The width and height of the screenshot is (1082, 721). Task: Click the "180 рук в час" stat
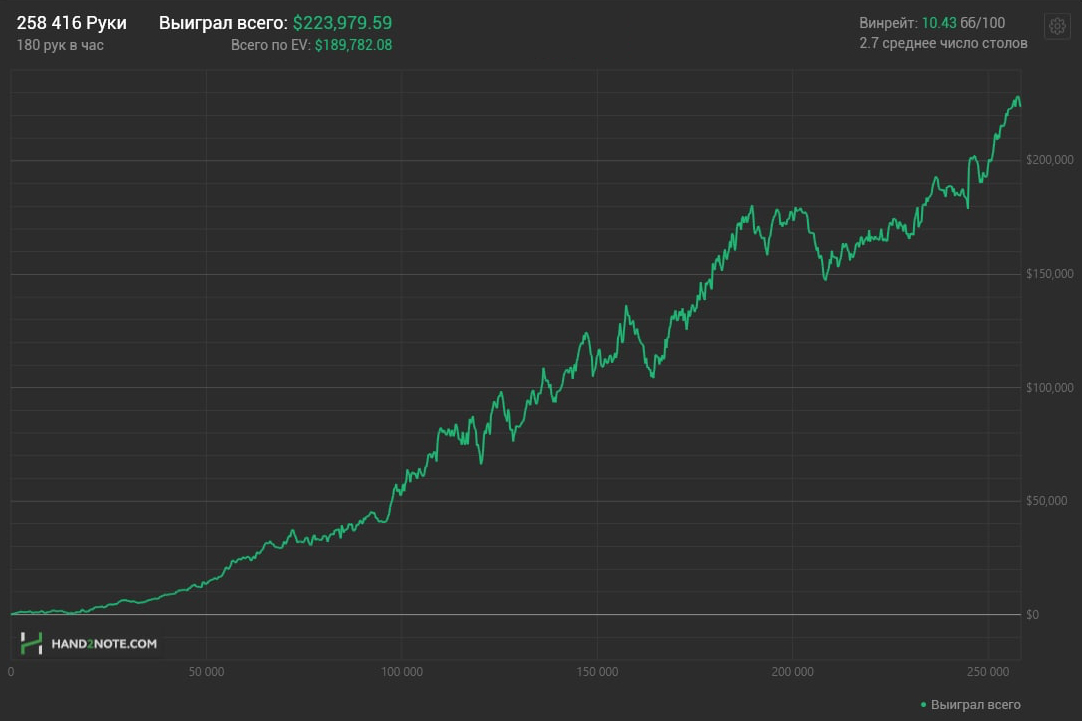point(60,45)
